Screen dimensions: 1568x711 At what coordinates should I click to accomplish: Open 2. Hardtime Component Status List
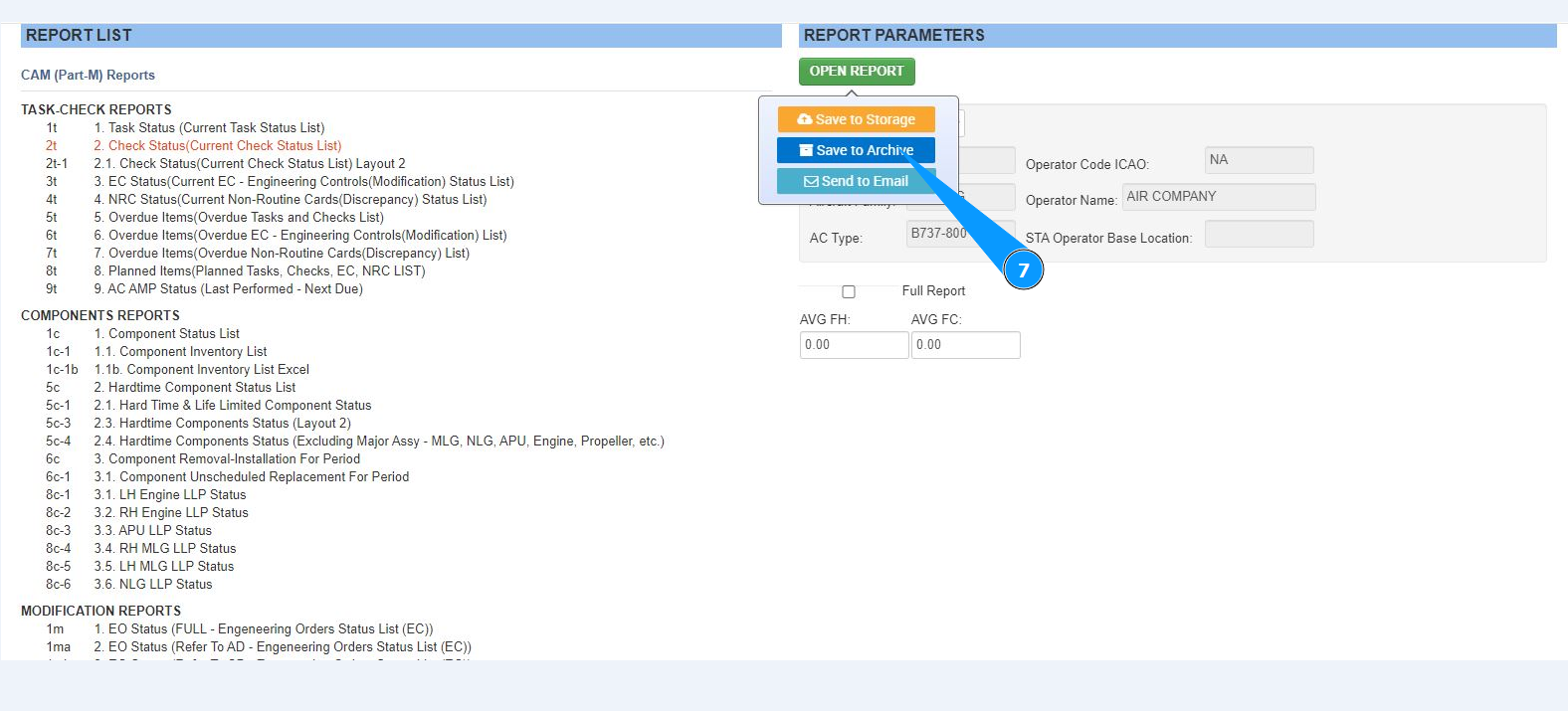[x=195, y=387]
